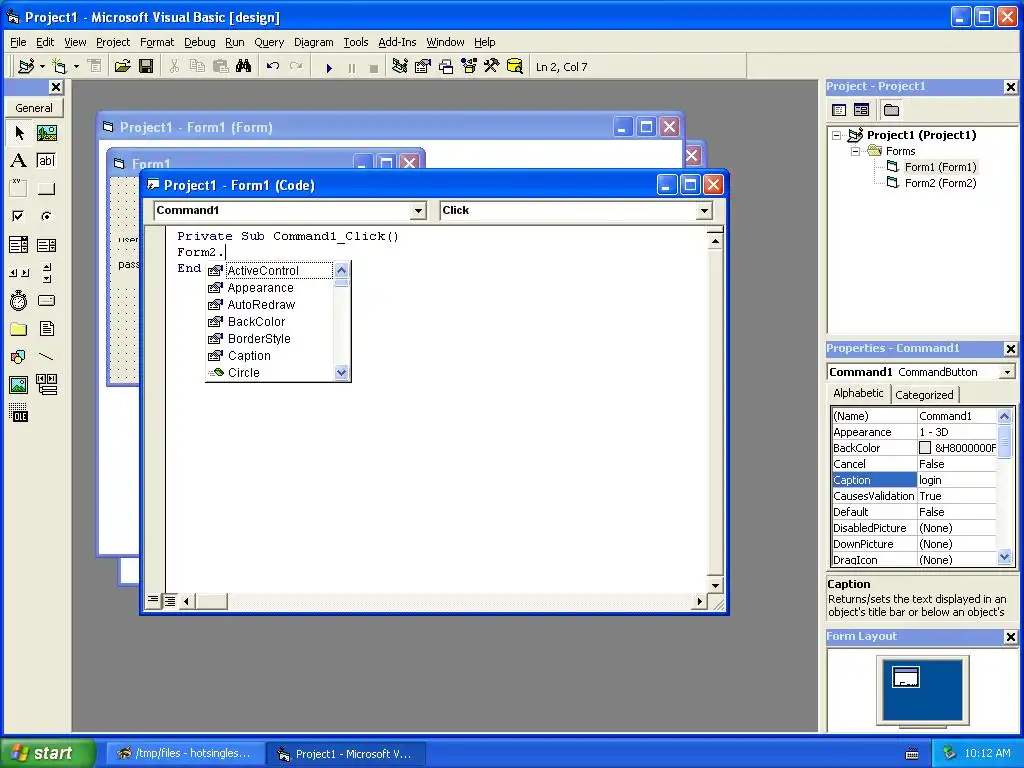Screen dimensions: 1024x768
Task: Open the Click procedure dropdown
Action: 704,210
